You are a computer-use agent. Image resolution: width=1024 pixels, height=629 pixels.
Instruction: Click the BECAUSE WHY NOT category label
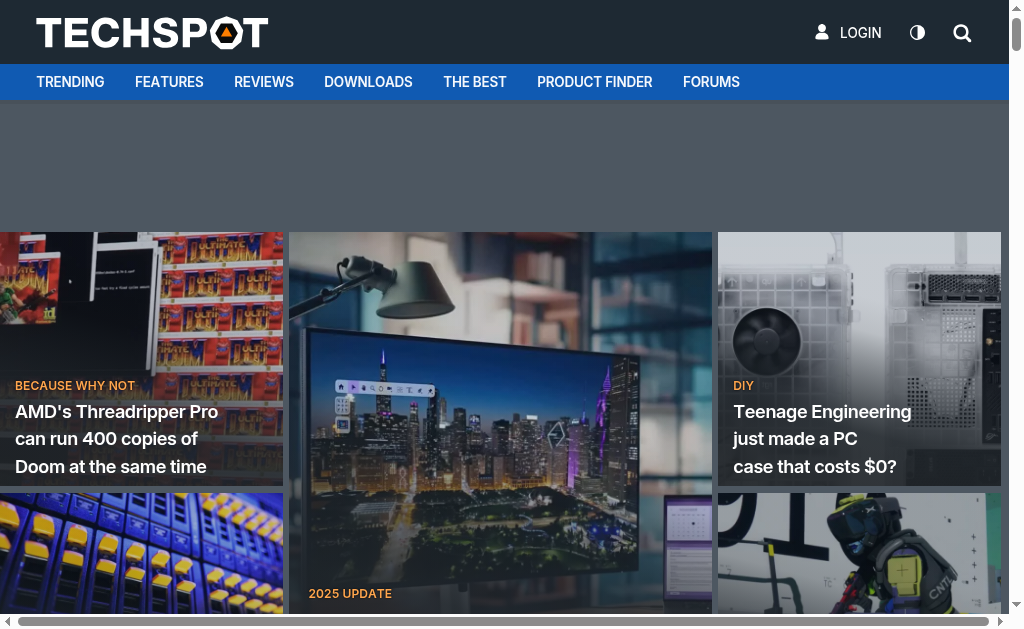coord(75,385)
